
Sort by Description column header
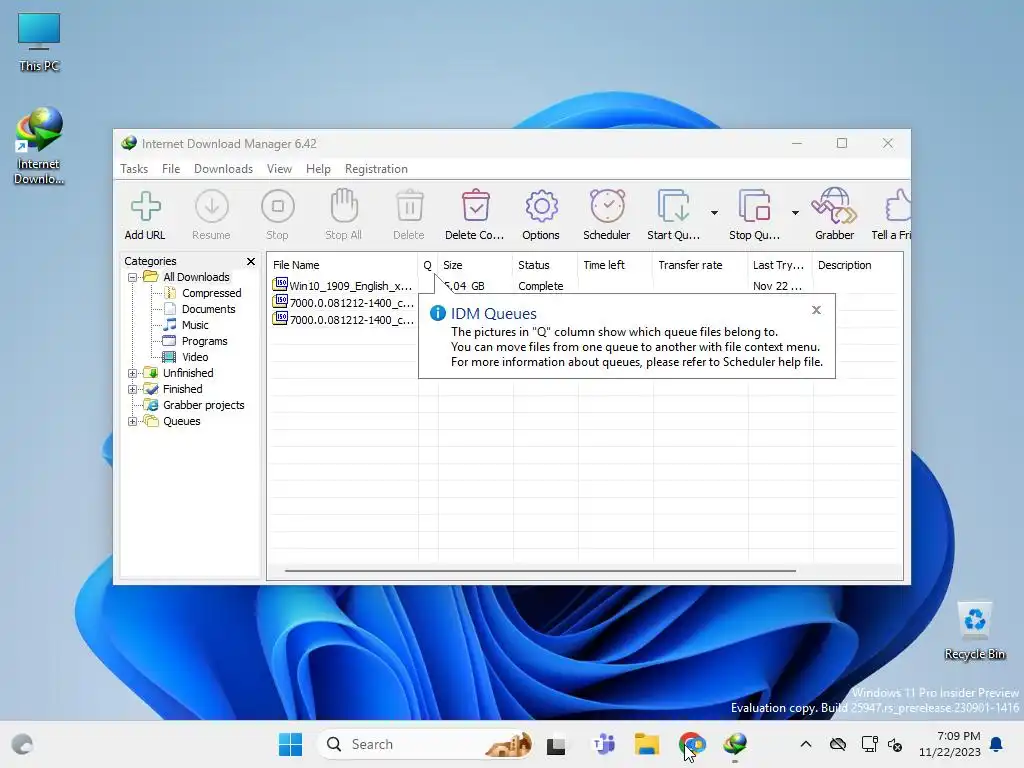pos(857,265)
